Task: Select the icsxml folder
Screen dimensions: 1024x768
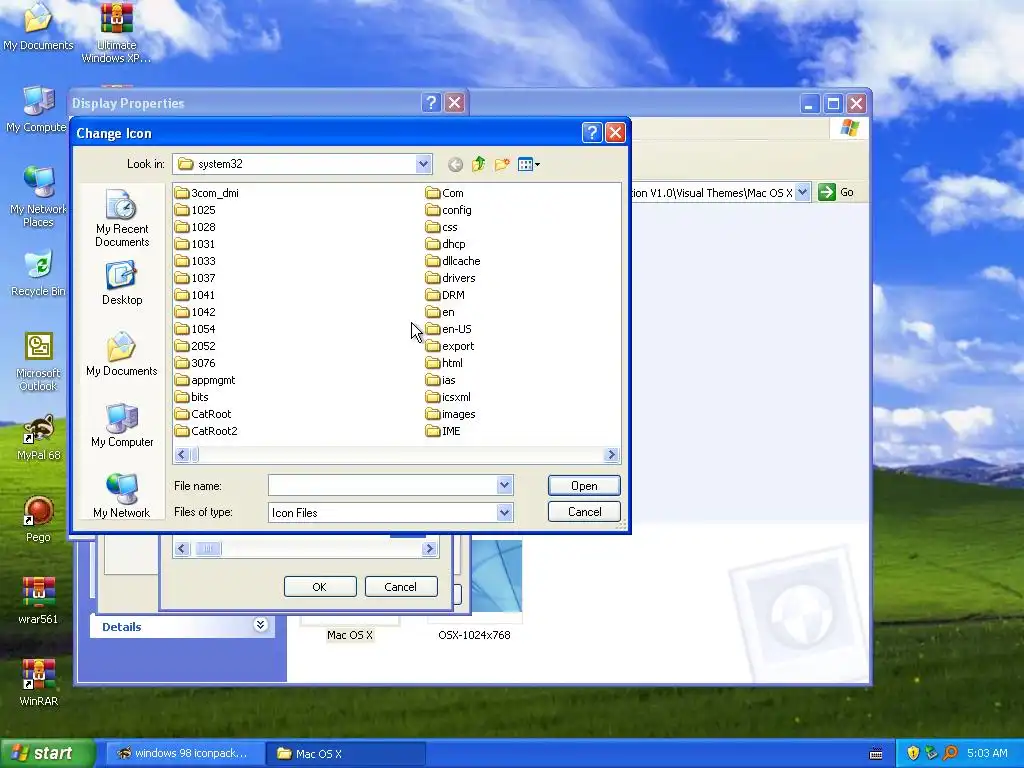Action: click(448, 396)
